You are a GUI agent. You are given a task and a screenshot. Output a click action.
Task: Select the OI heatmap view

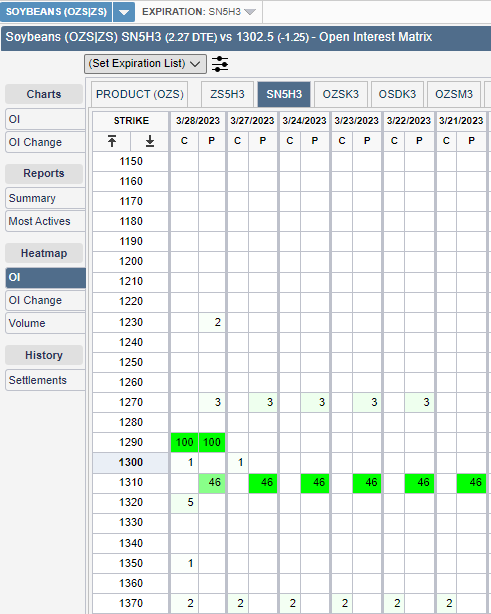click(x=45, y=277)
